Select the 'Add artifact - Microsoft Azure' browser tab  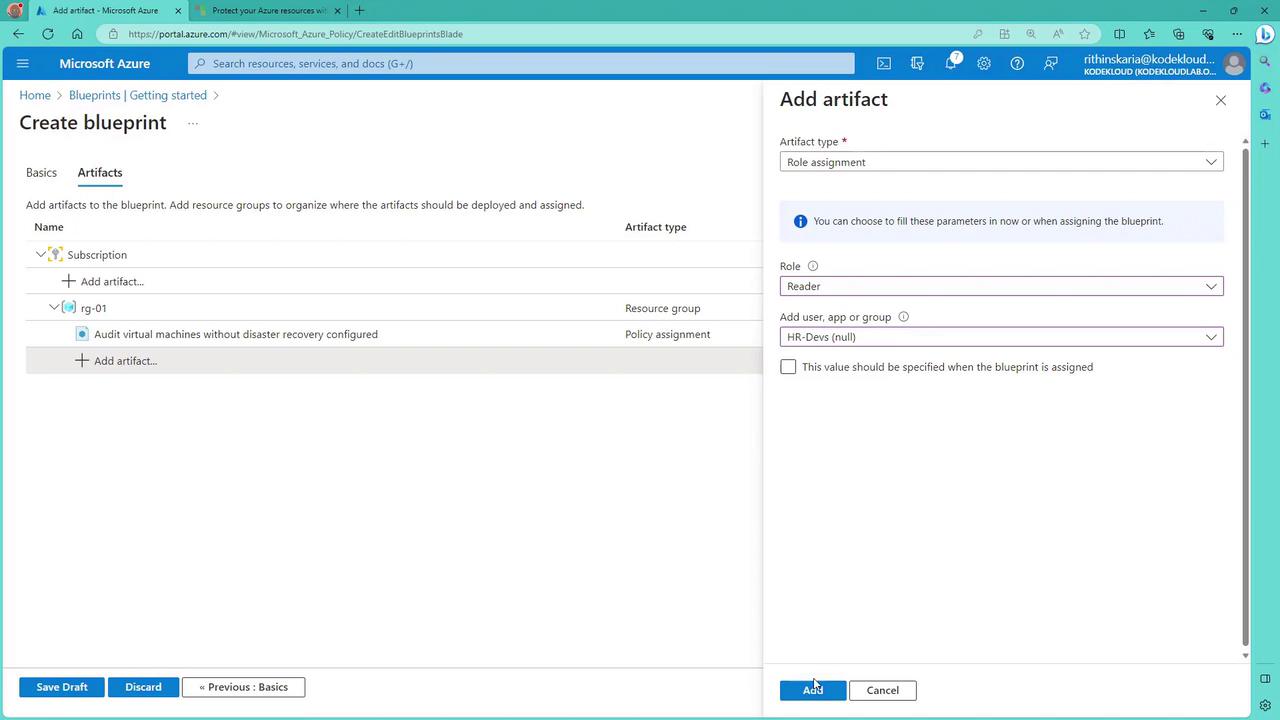point(106,11)
